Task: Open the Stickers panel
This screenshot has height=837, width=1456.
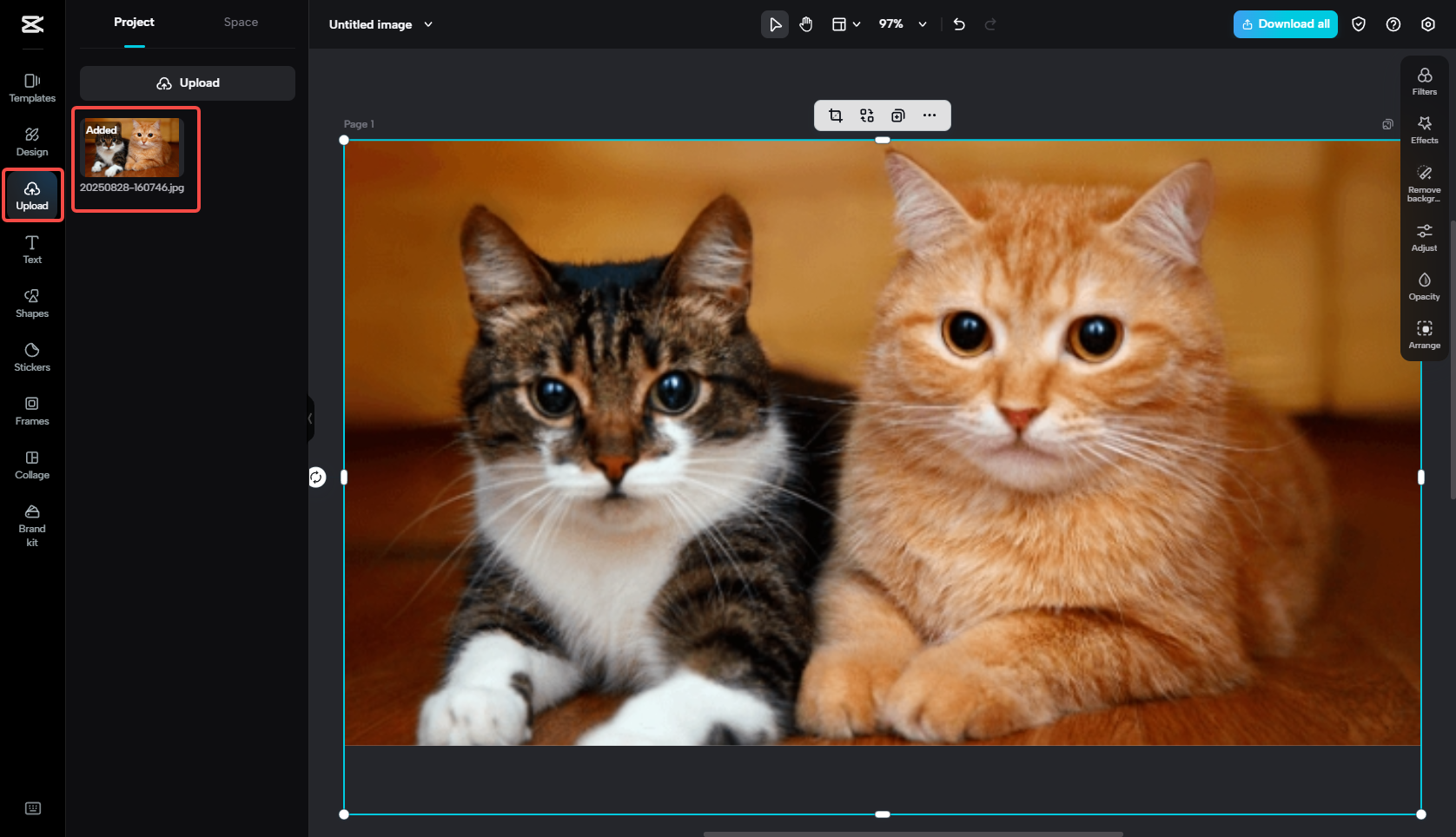Action: coord(31,356)
